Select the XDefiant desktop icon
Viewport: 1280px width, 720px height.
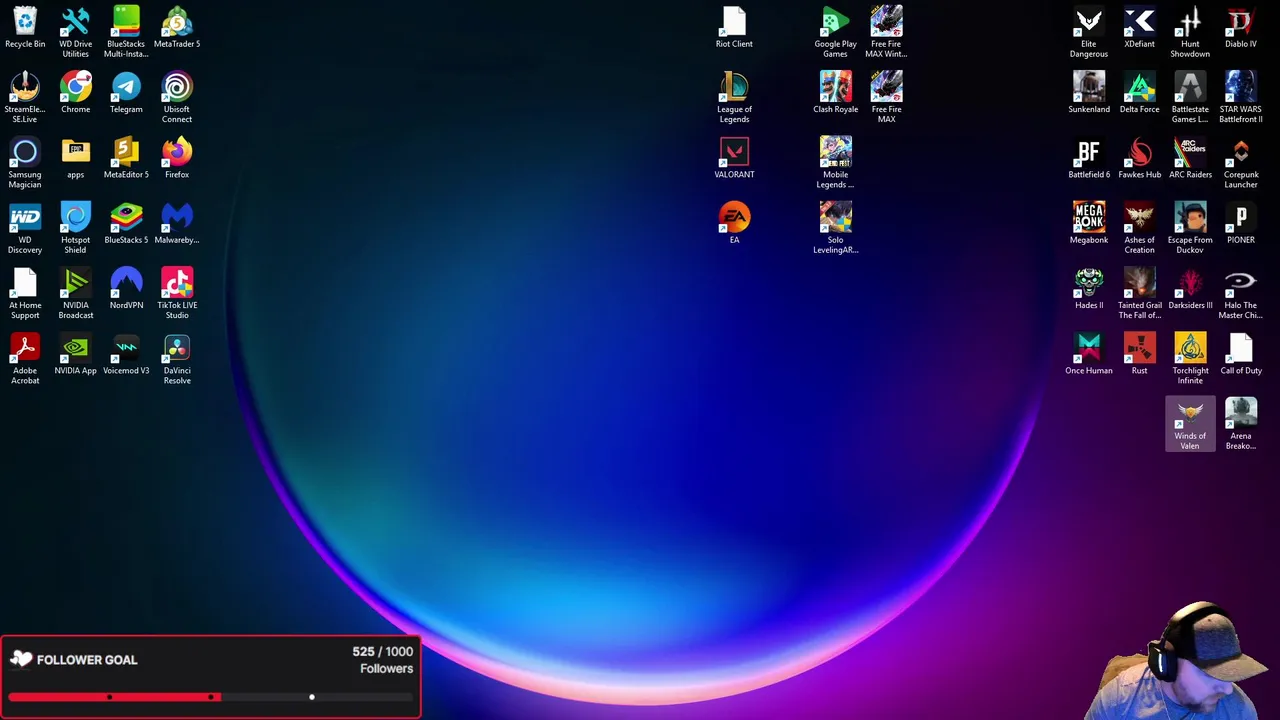point(1140,21)
